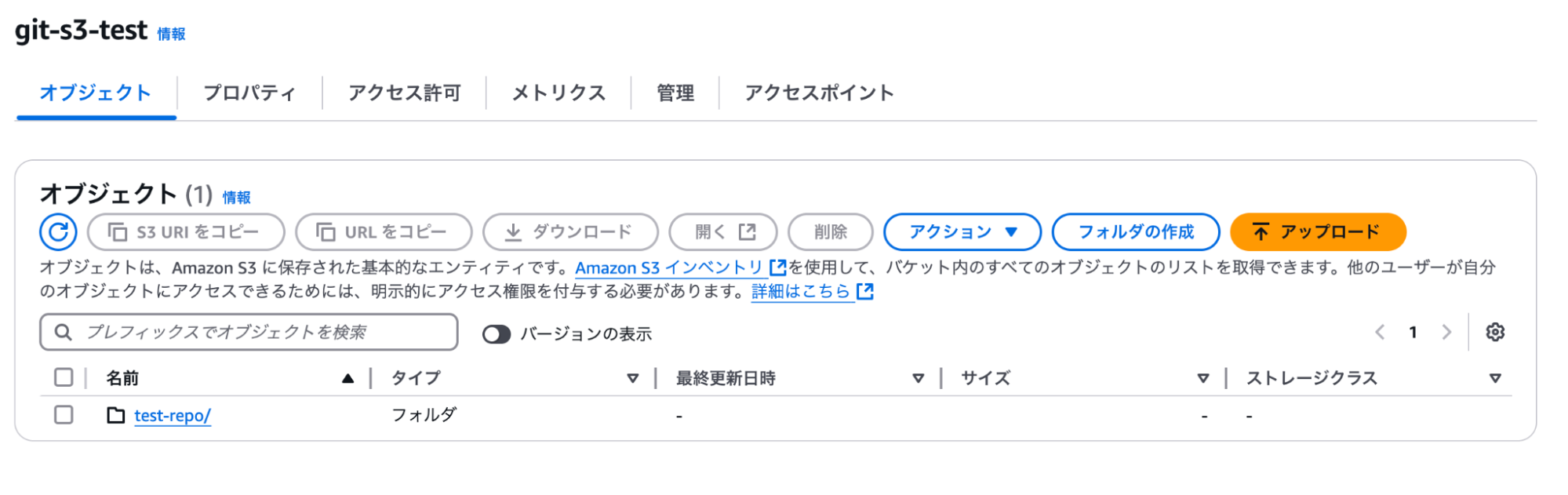Click the refresh objects icon button
Viewport: 1568px width, 495px height.
(58, 232)
